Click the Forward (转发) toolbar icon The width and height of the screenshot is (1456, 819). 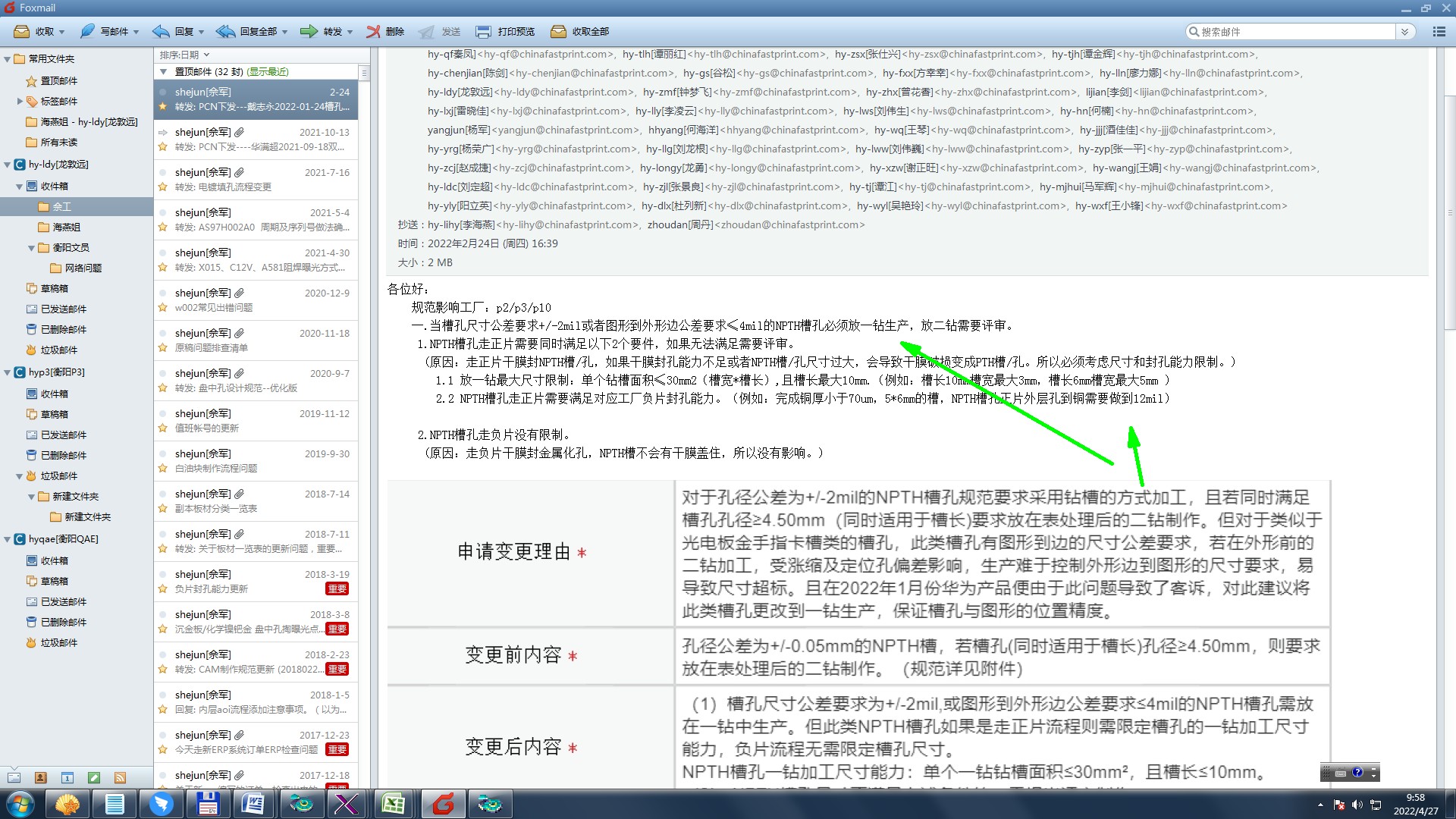pos(309,31)
